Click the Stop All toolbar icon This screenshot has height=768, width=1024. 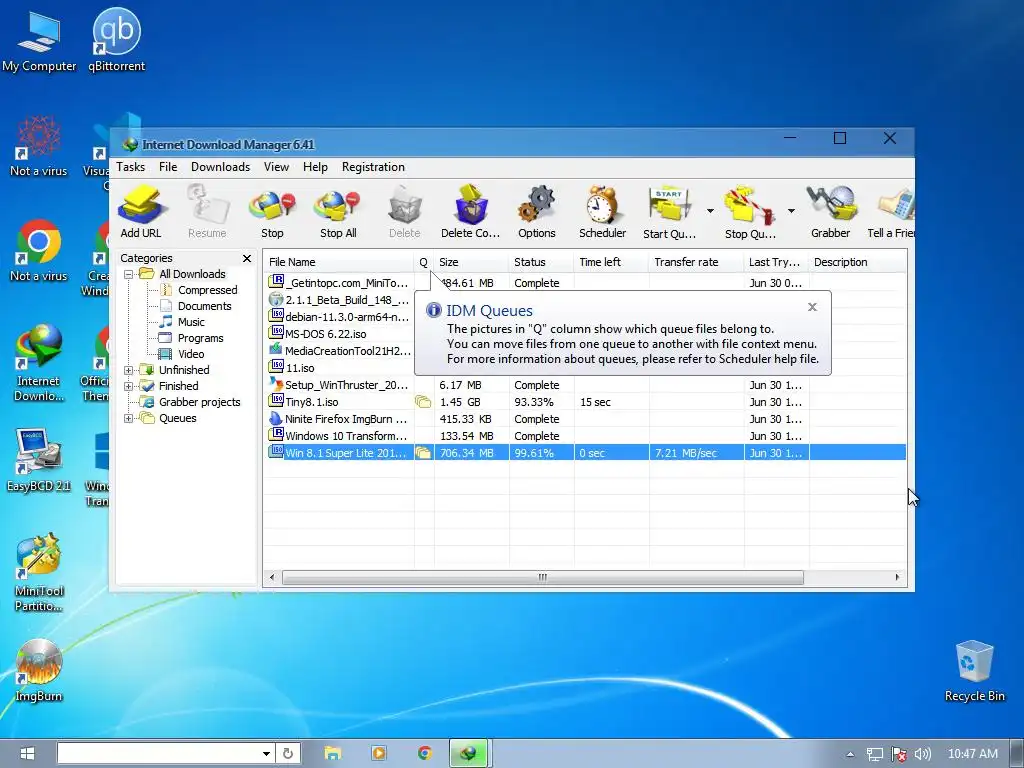[338, 212]
